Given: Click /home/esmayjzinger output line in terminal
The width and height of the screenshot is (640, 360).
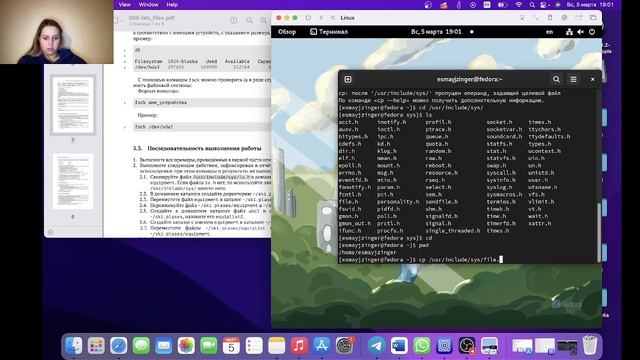Looking at the screenshot, I should (367, 252).
